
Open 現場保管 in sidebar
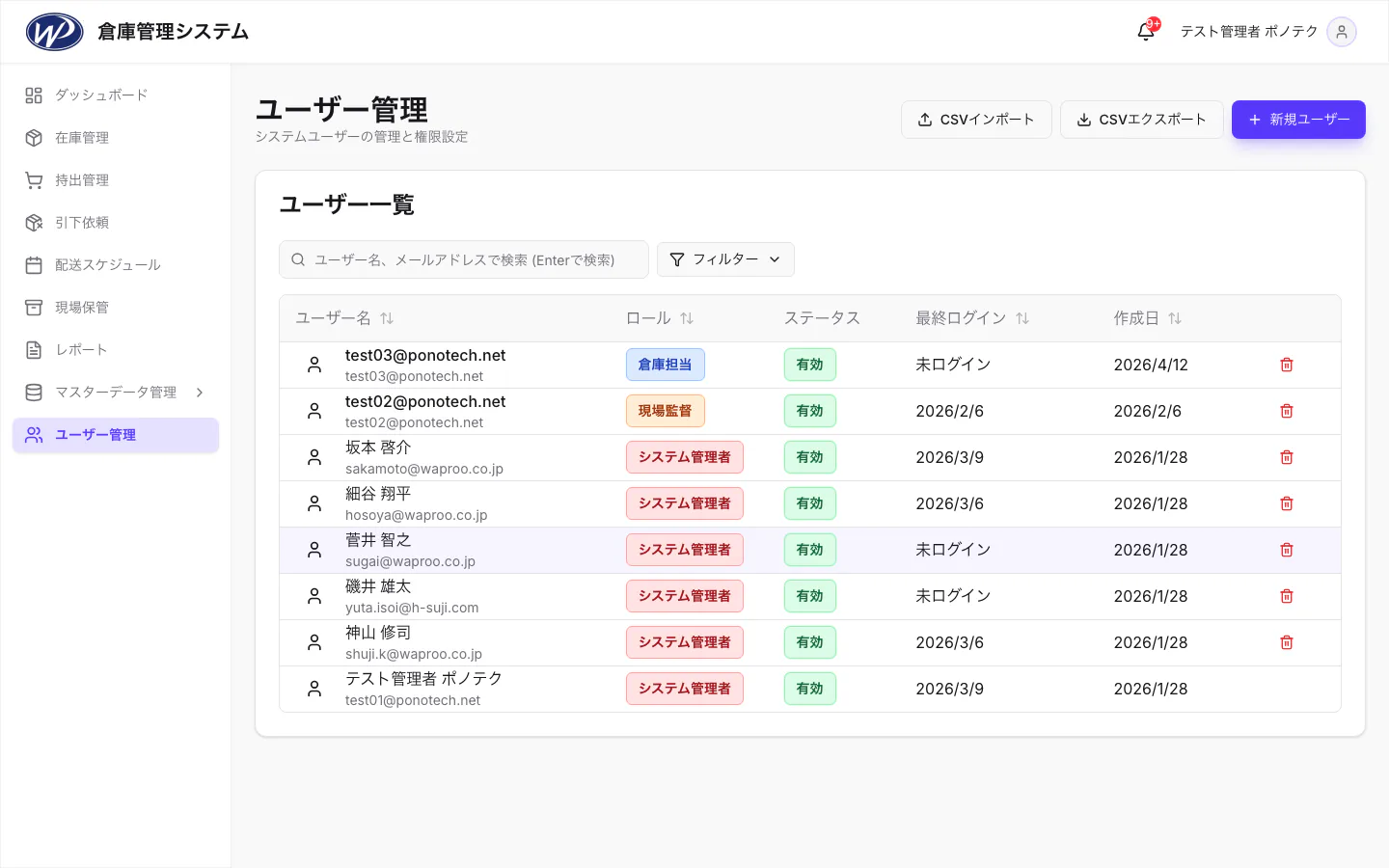116,308
